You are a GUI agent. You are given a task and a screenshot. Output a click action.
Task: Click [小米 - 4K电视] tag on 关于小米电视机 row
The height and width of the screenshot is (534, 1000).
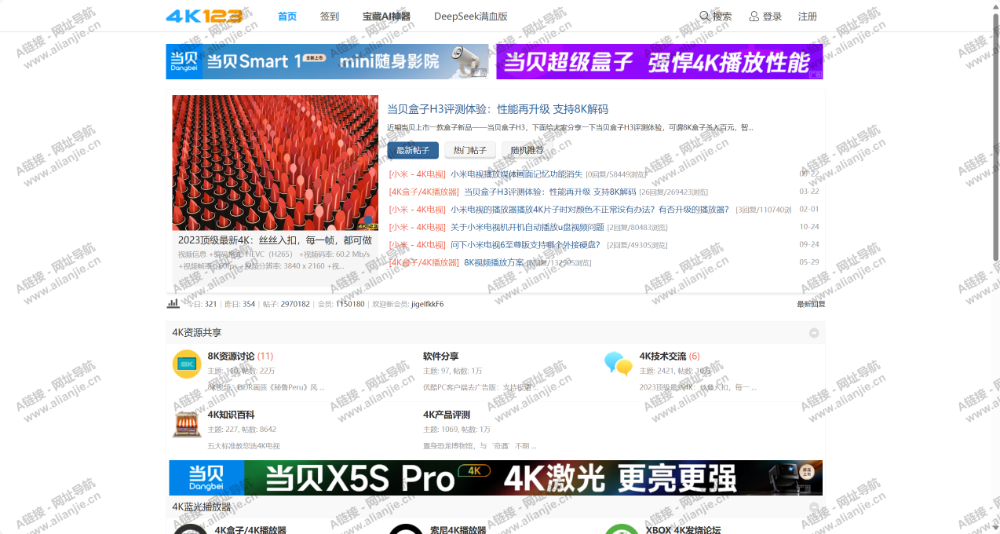click(417, 227)
